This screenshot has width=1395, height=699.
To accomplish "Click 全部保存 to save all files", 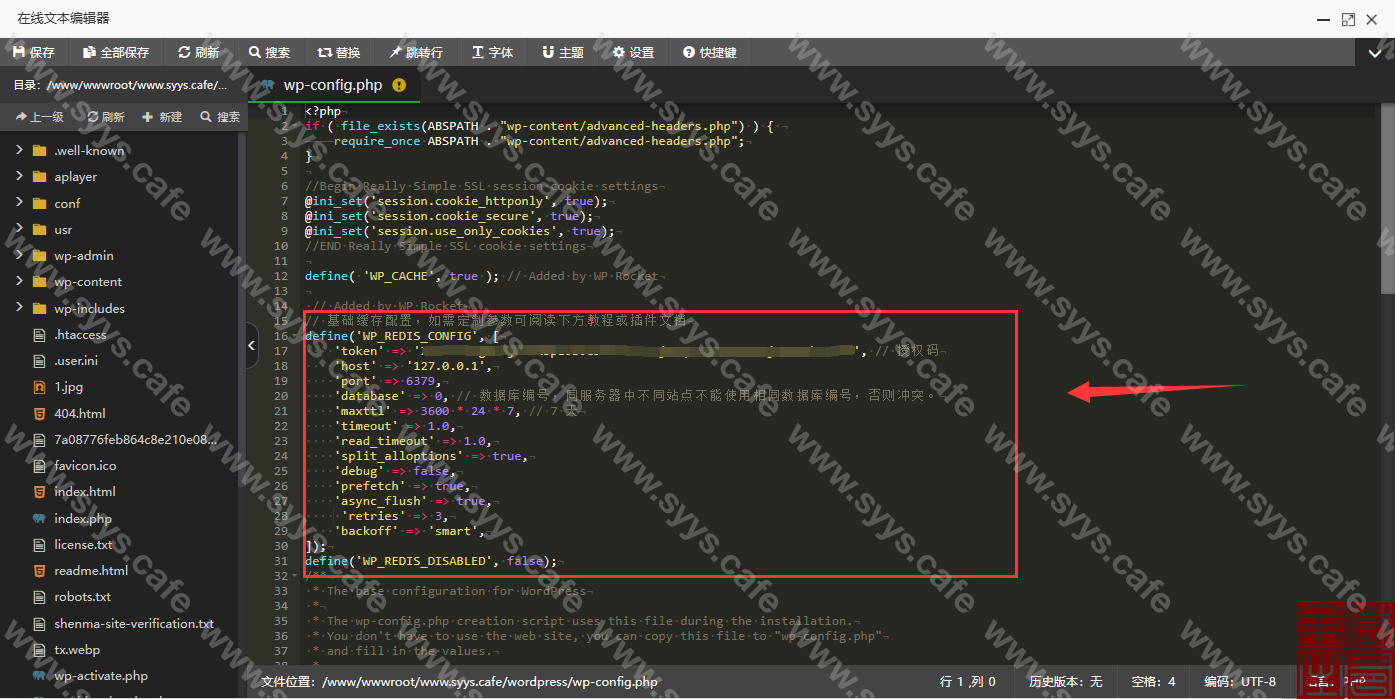I will click(x=116, y=52).
